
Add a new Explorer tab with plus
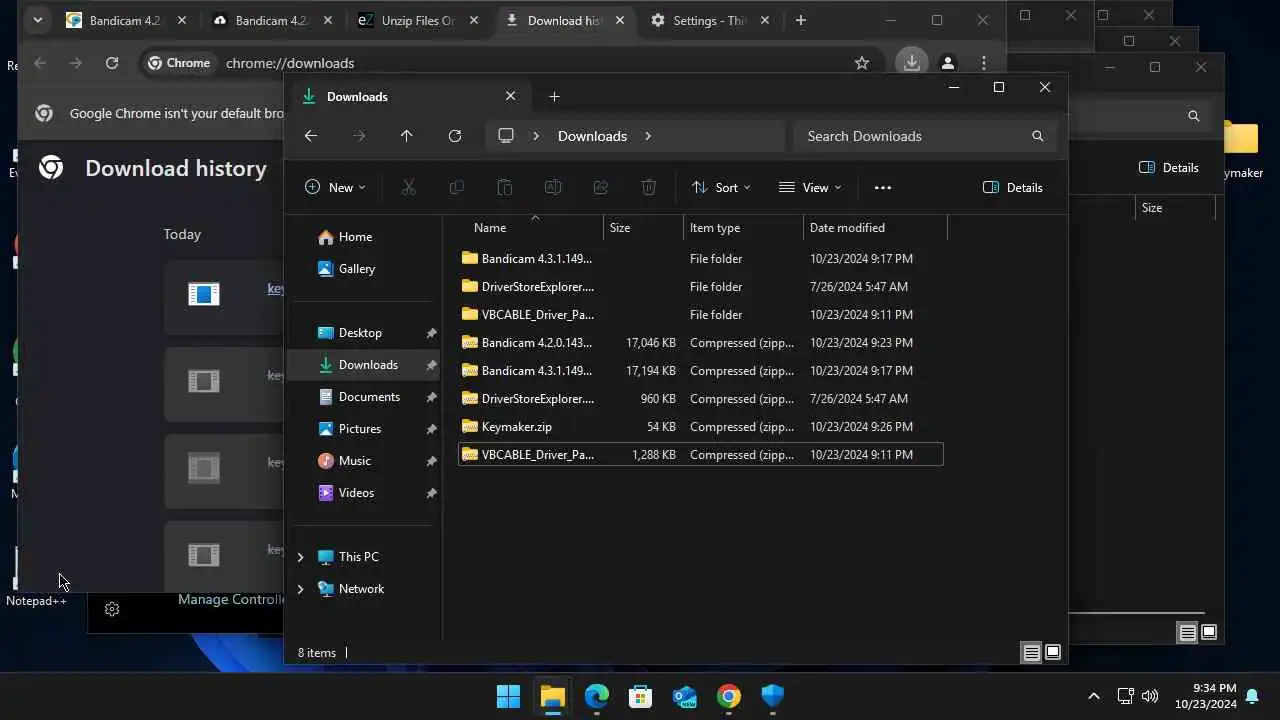click(554, 96)
